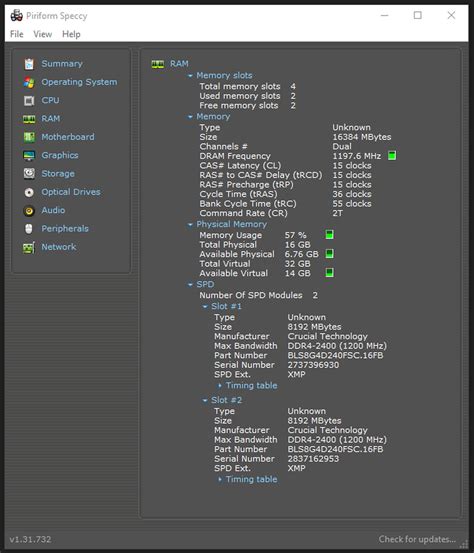
Task: Open the File menu
Action: click(17, 34)
